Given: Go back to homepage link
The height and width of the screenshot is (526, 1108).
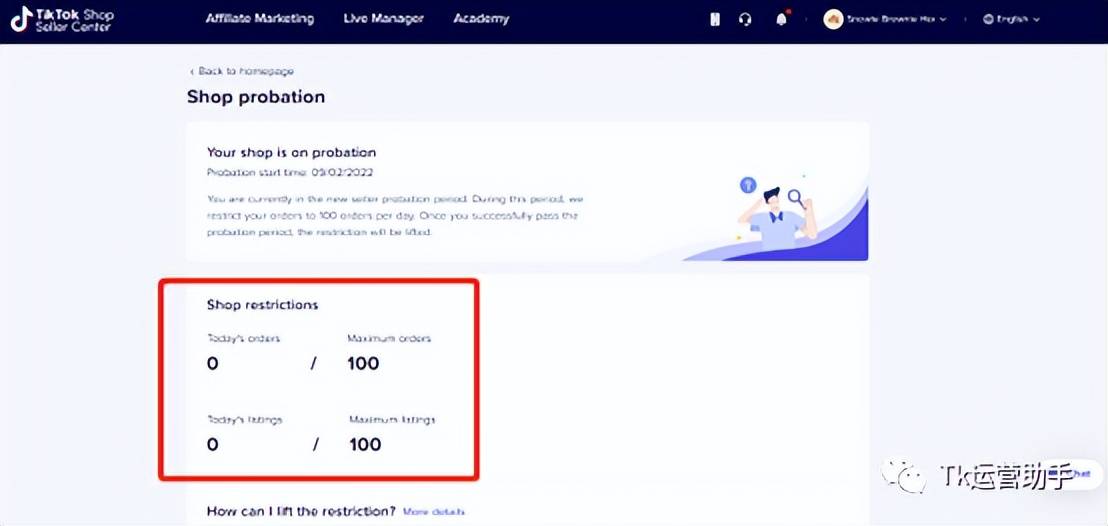Looking at the screenshot, I should 241,71.
